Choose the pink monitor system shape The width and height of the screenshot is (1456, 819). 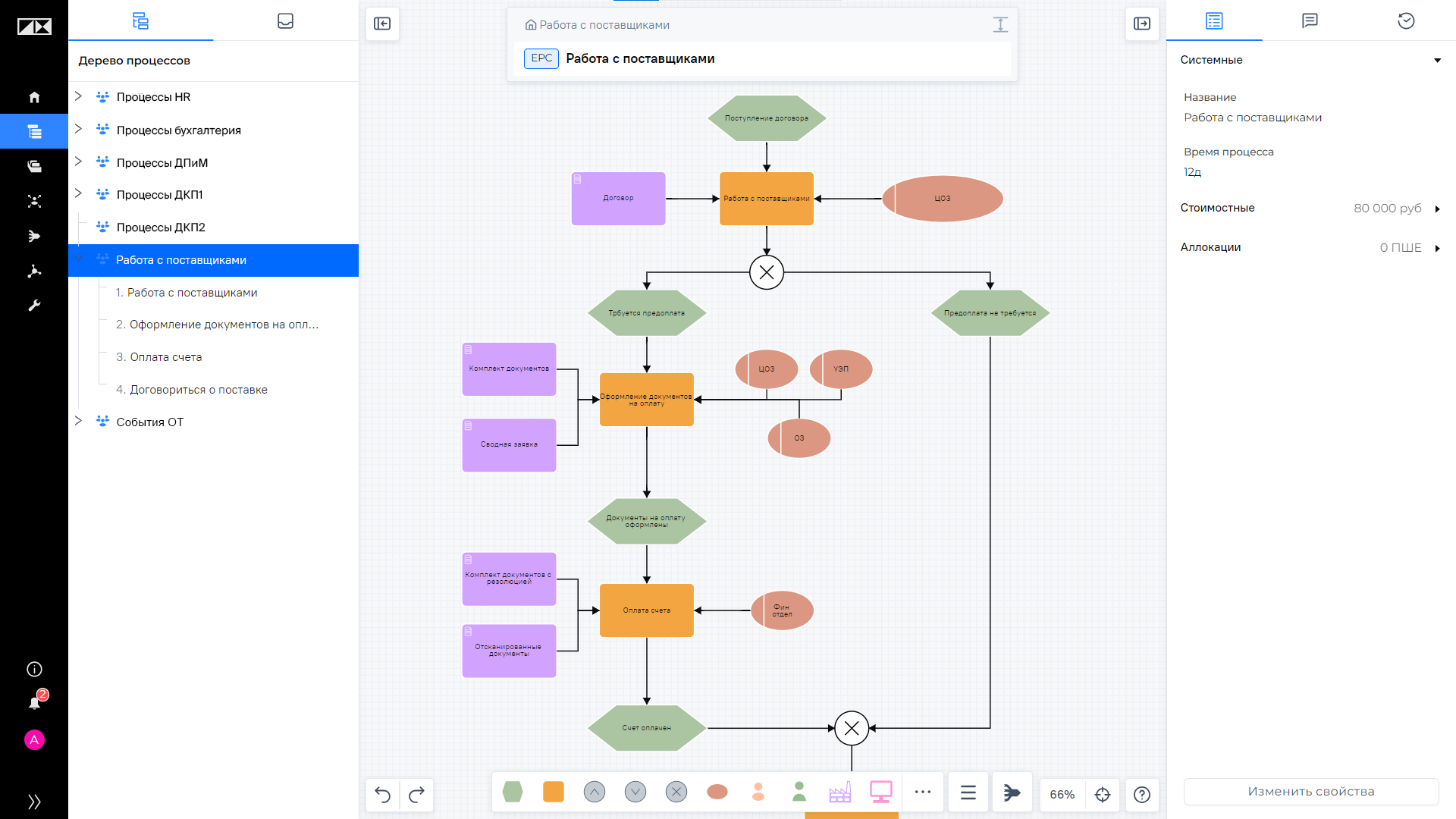(x=881, y=792)
